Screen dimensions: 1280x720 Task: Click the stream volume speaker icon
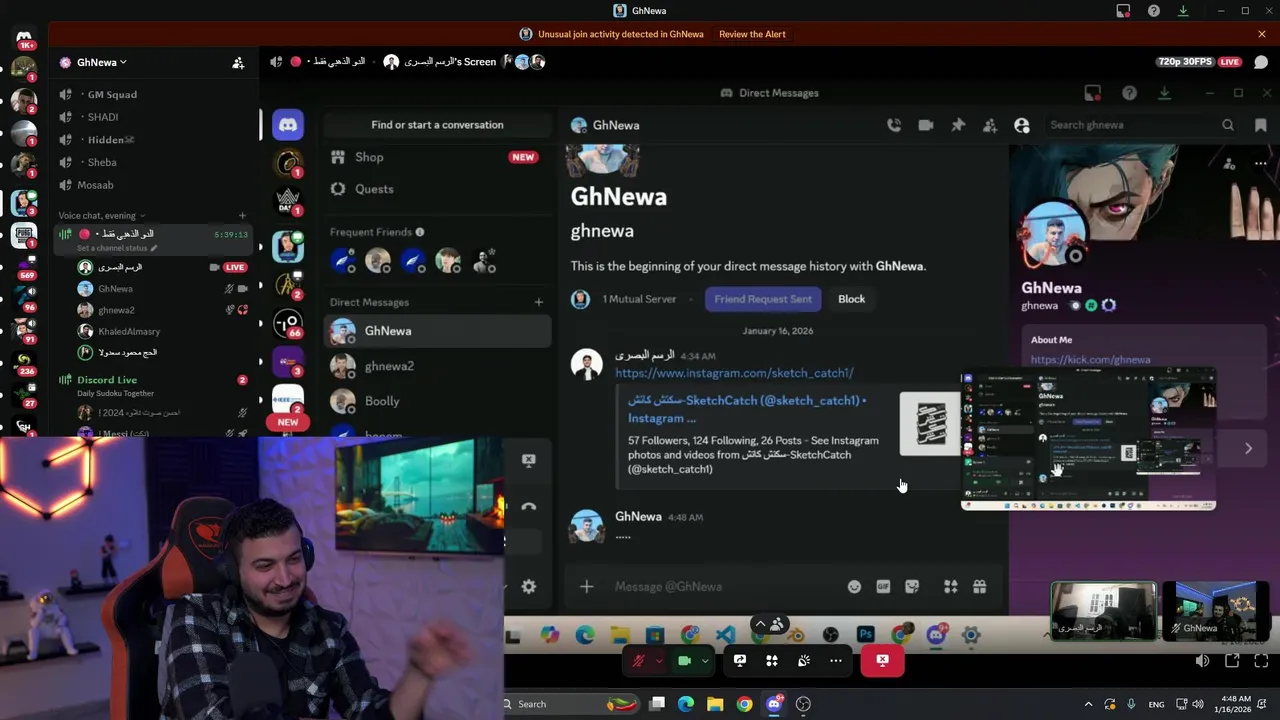(x=1202, y=661)
